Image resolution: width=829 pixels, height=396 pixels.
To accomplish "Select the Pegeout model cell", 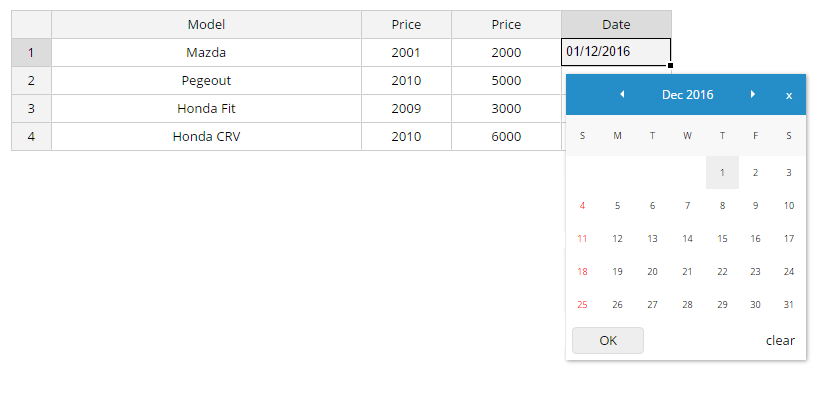I will [x=206, y=80].
